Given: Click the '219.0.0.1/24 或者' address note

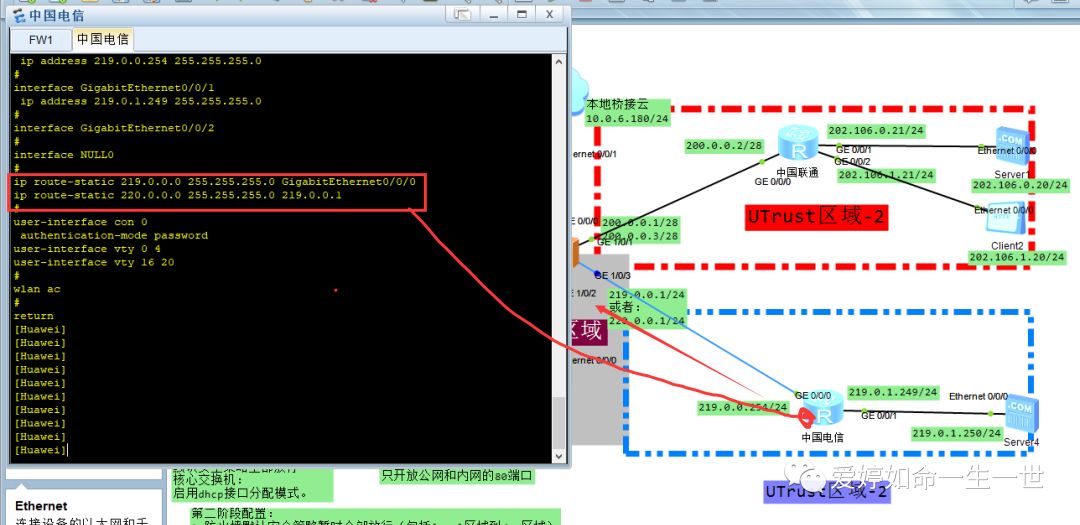Looking at the screenshot, I should [x=647, y=307].
